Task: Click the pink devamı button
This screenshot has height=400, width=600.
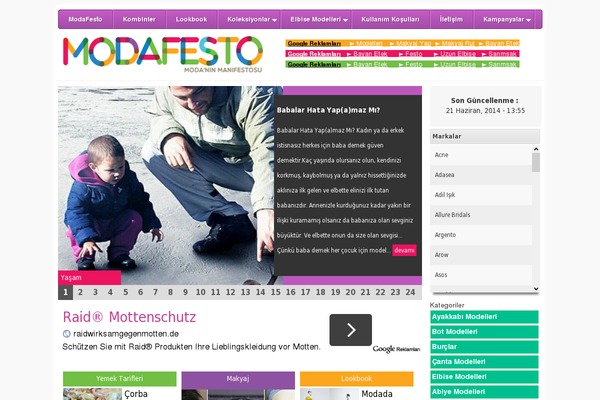Action: point(404,250)
